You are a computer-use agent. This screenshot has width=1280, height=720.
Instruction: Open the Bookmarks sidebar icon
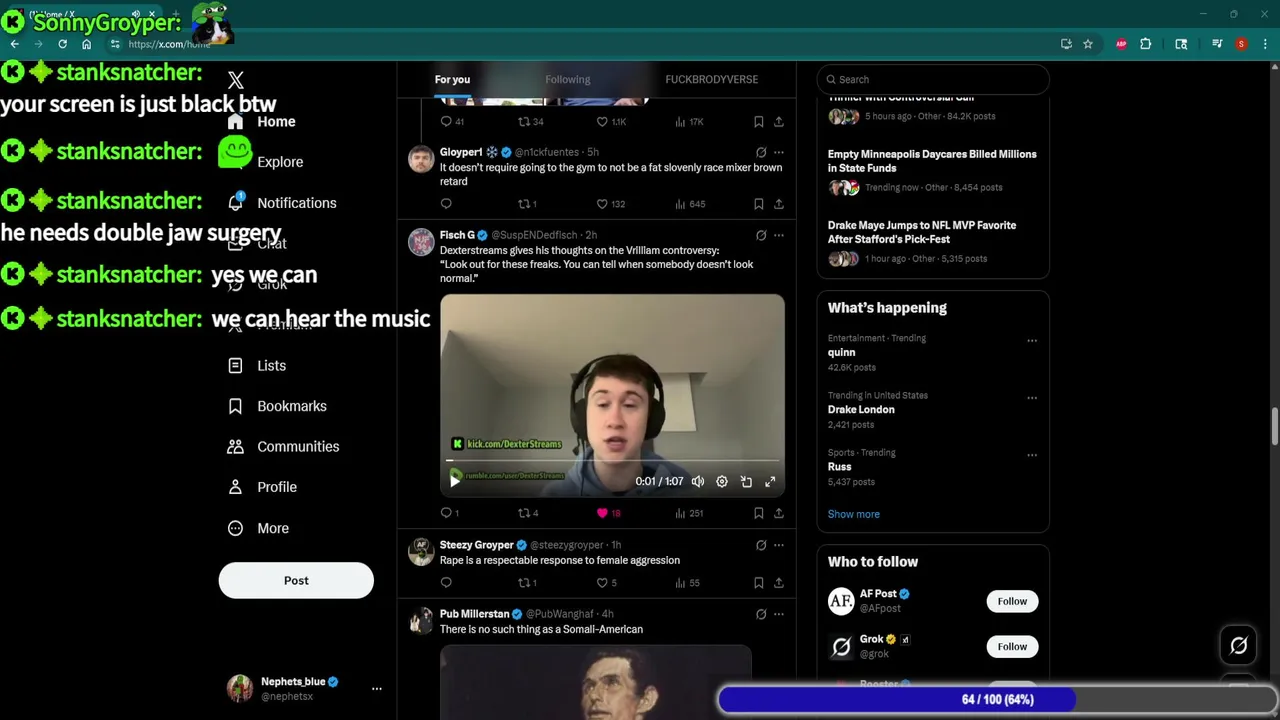coord(235,406)
